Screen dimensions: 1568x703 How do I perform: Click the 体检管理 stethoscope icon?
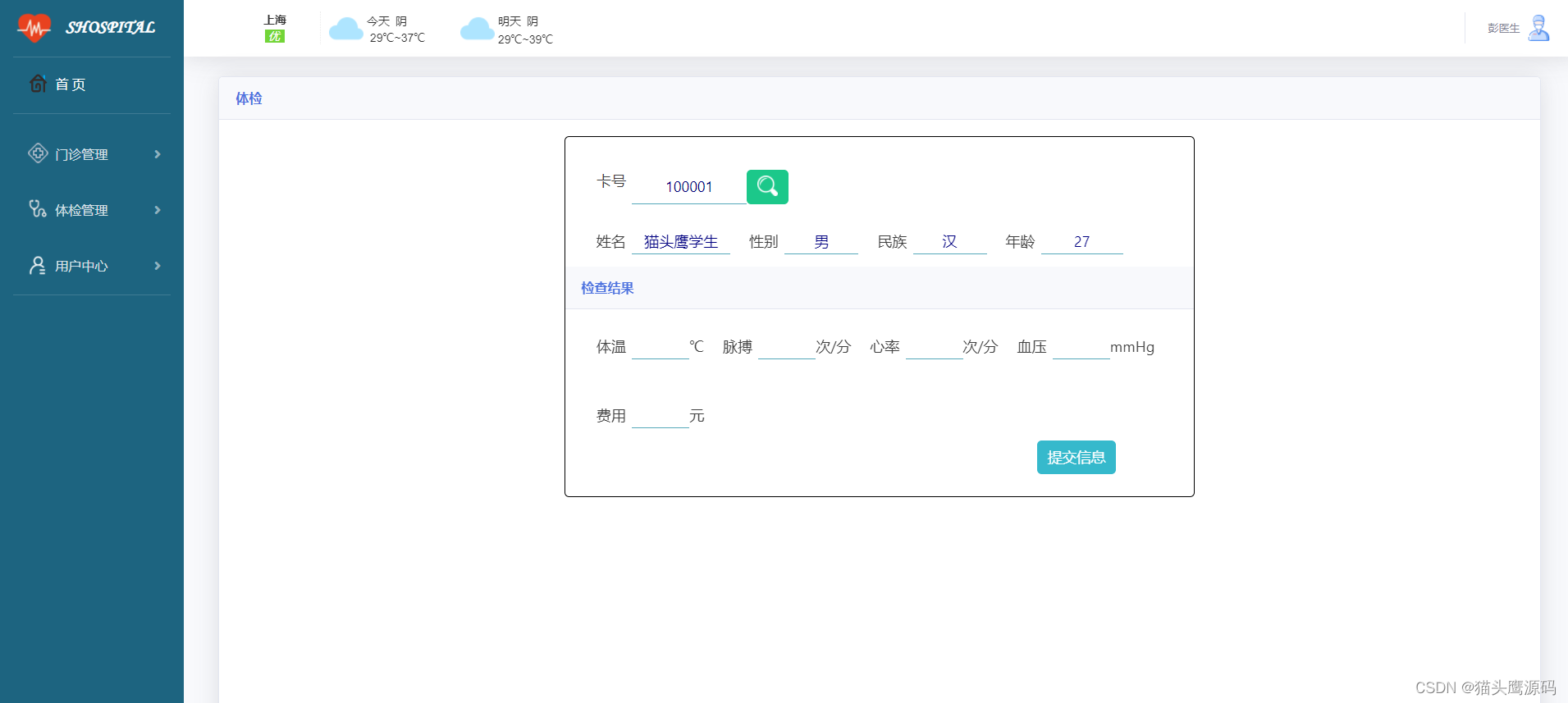[x=38, y=209]
